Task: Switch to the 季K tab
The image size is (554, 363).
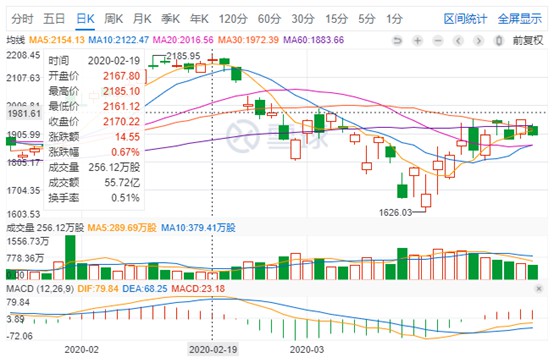Action: 171,19
